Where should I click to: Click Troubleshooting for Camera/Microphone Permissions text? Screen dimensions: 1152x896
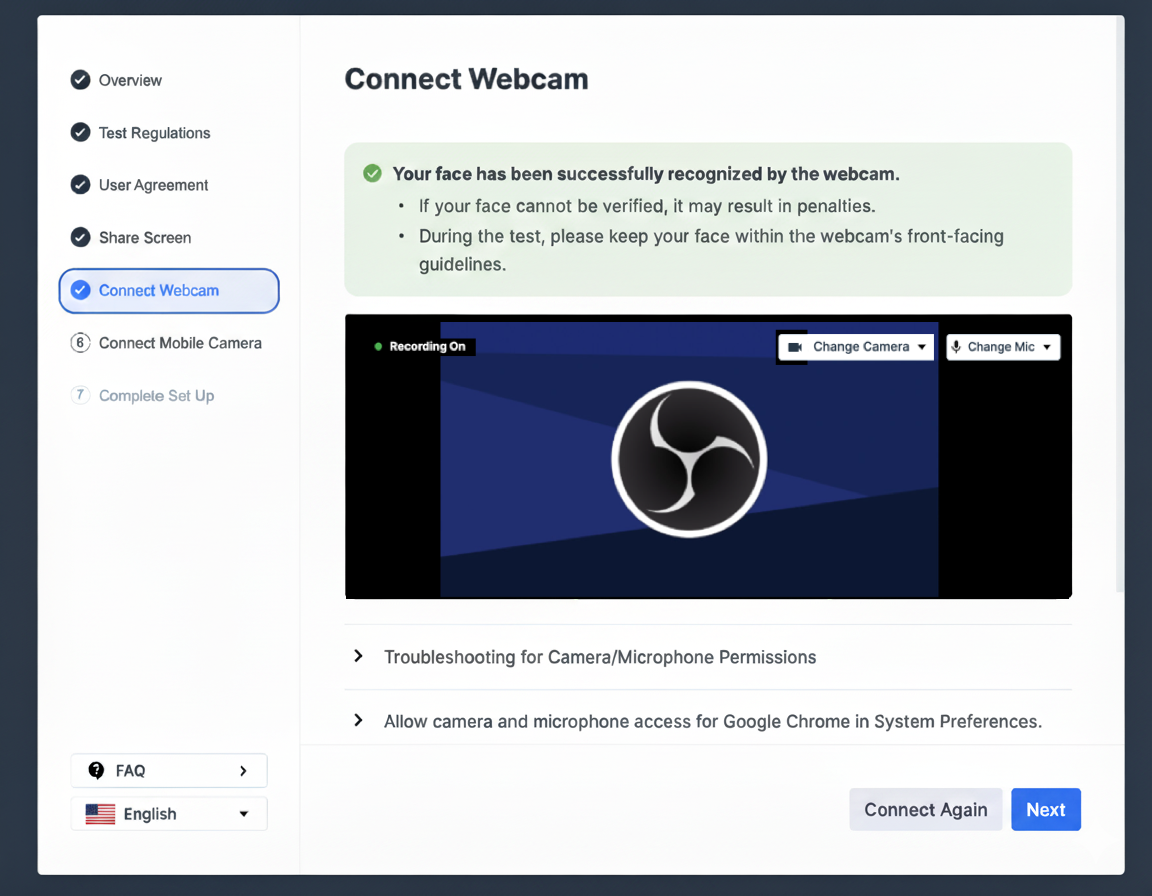coord(600,657)
